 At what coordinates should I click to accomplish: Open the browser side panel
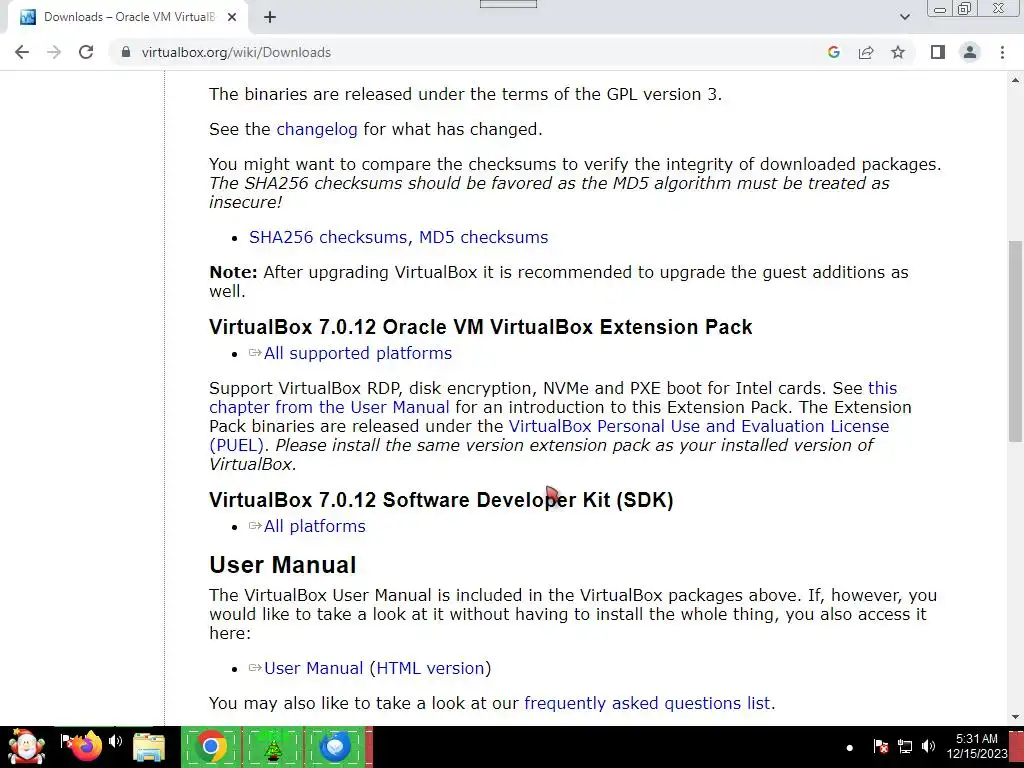938,52
